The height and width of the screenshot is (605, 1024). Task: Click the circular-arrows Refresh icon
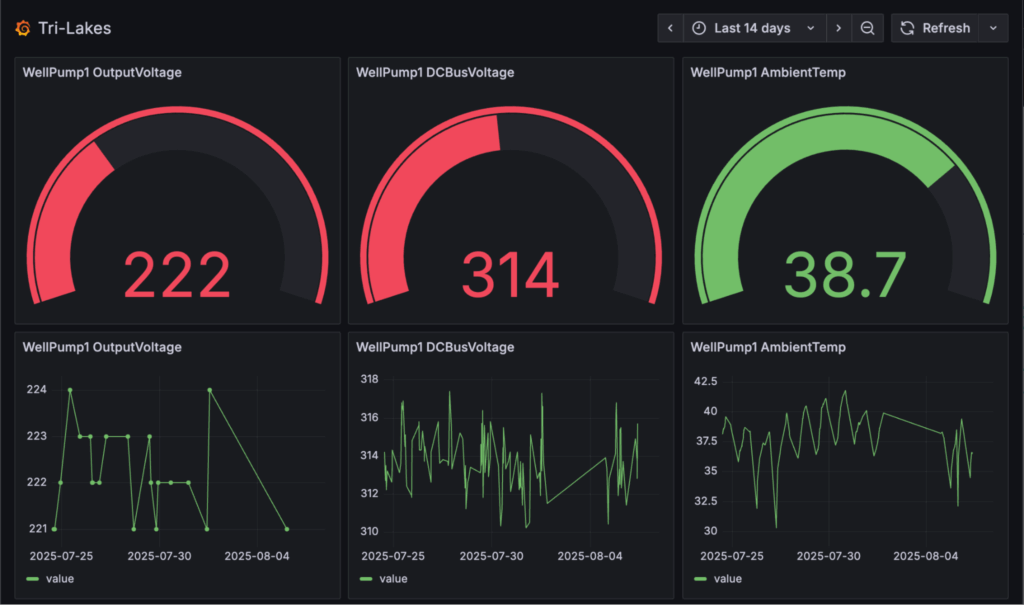click(x=907, y=28)
